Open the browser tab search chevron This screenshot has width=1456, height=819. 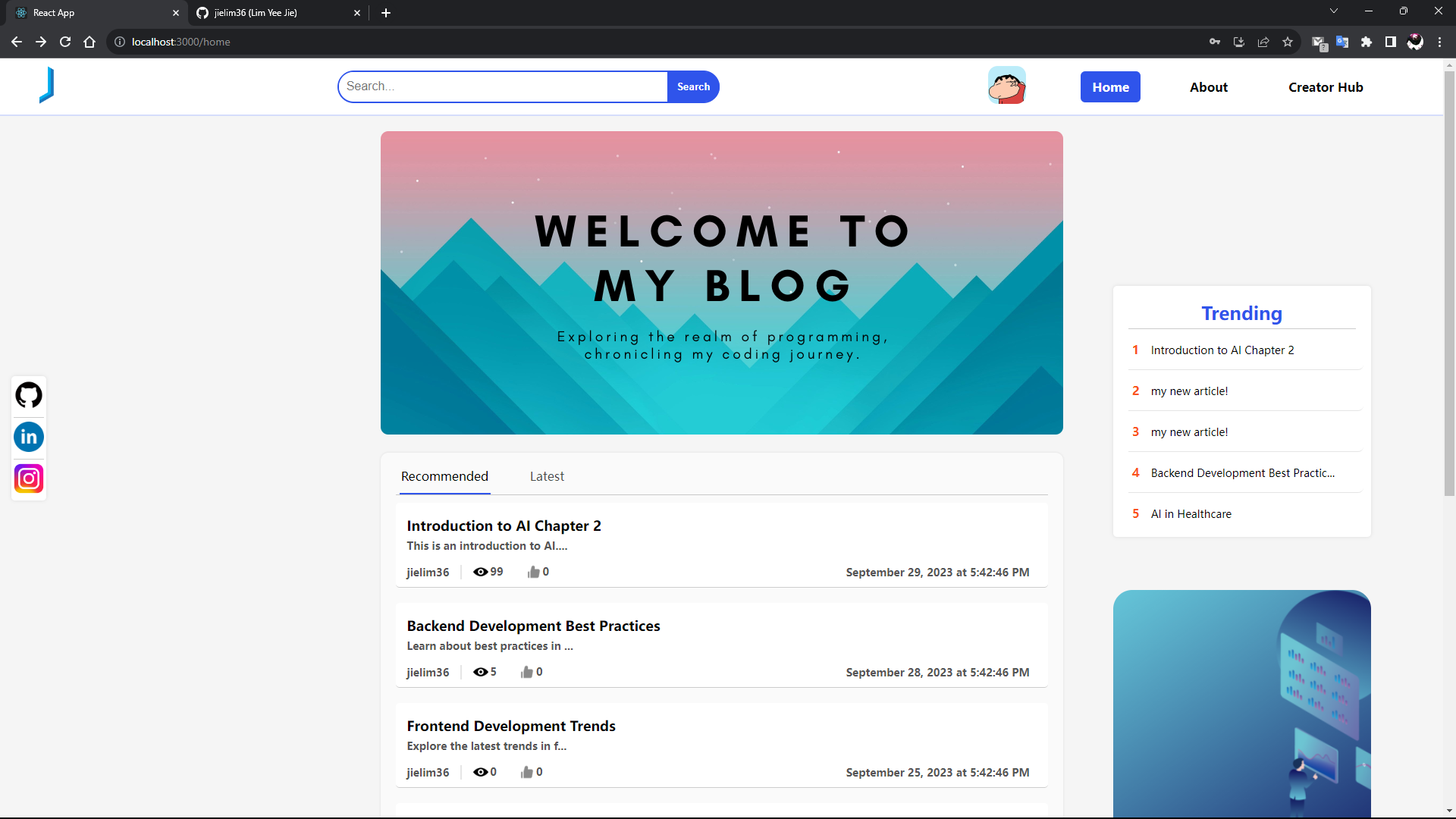(1333, 11)
